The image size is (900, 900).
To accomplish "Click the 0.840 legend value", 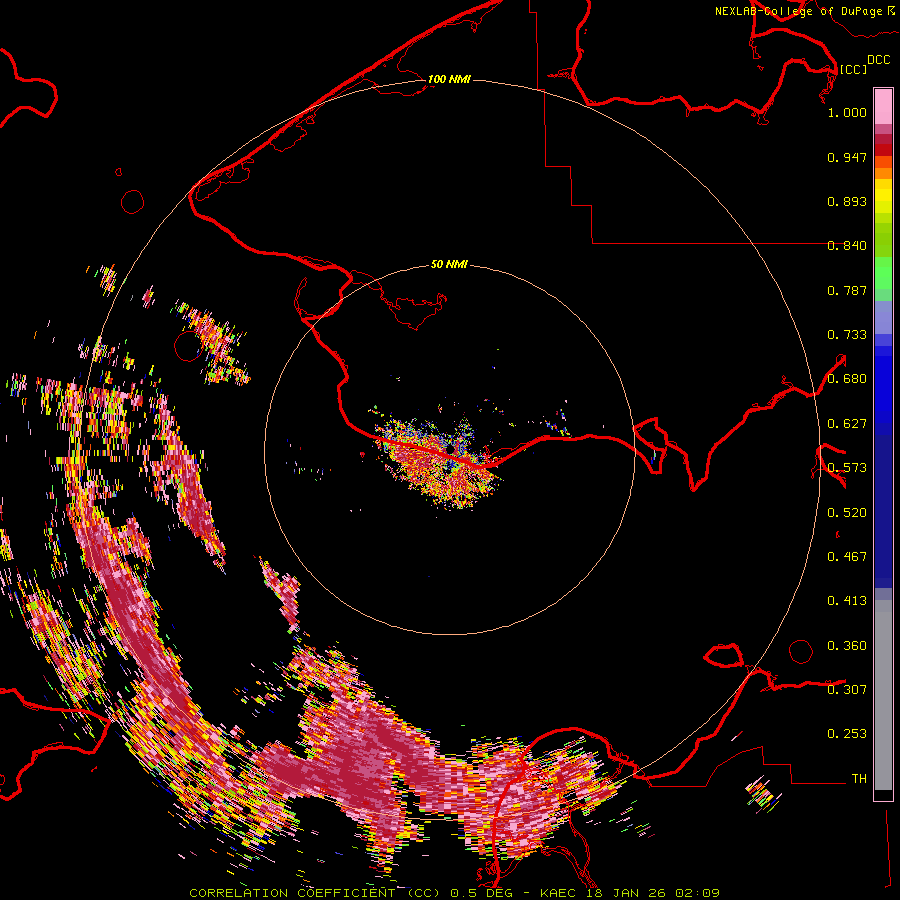I will click(847, 246).
